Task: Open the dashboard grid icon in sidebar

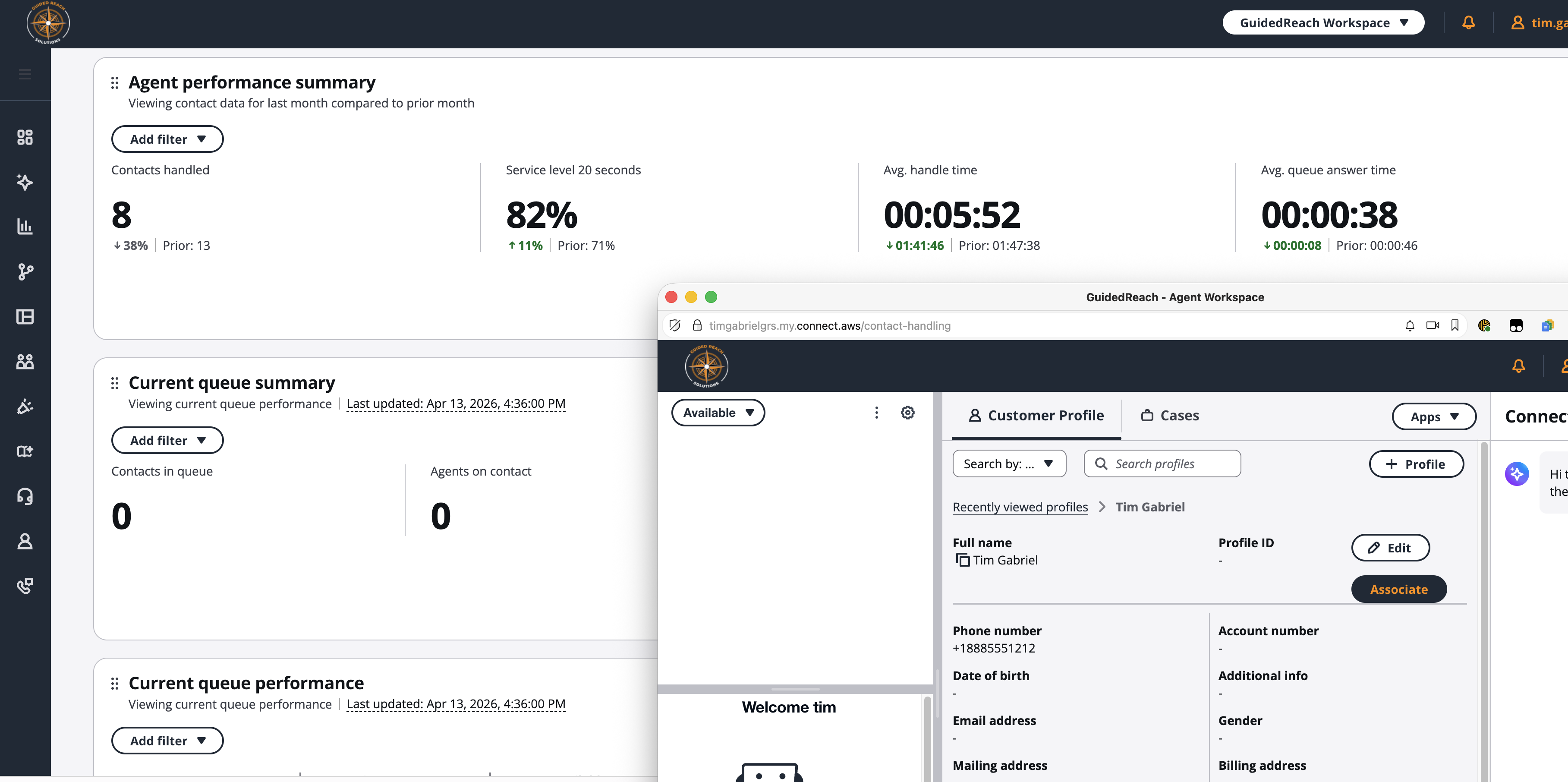Action: point(25,137)
